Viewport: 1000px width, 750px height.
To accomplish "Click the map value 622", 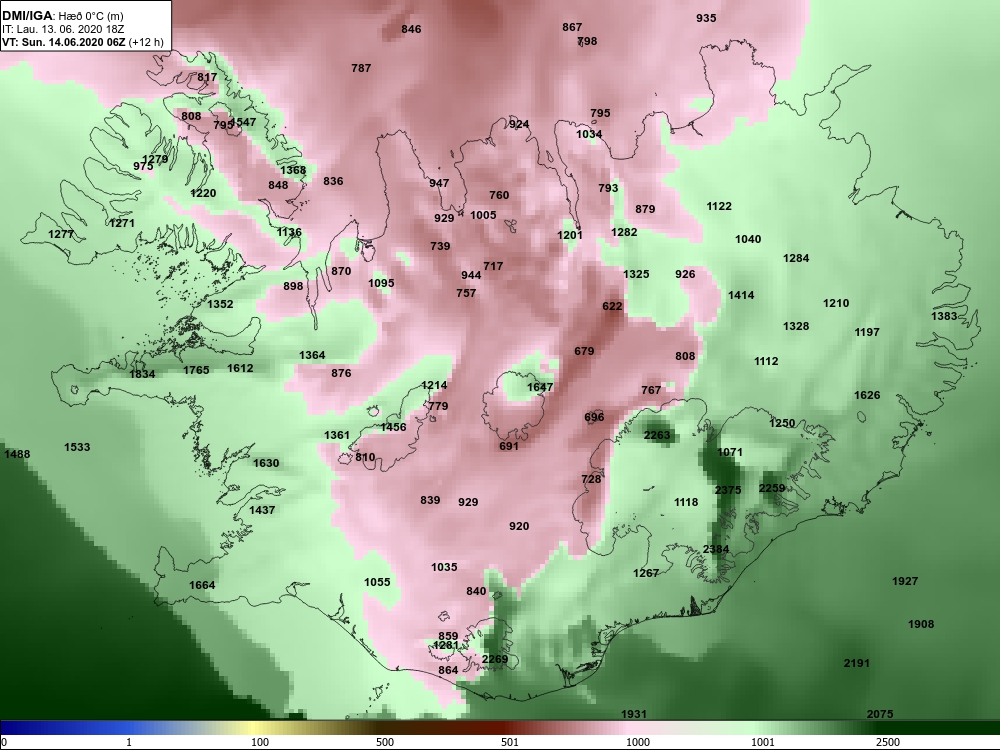I will coord(612,306).
